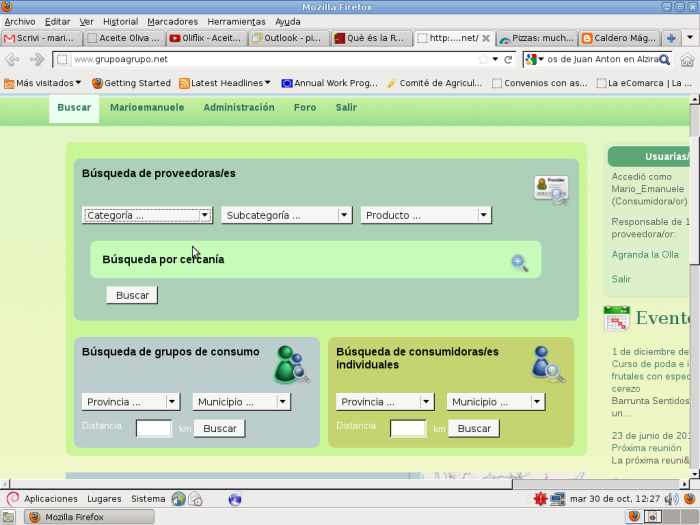
Task: Open the Debian Aplicaciones menu logo
Action: [13, 499]
